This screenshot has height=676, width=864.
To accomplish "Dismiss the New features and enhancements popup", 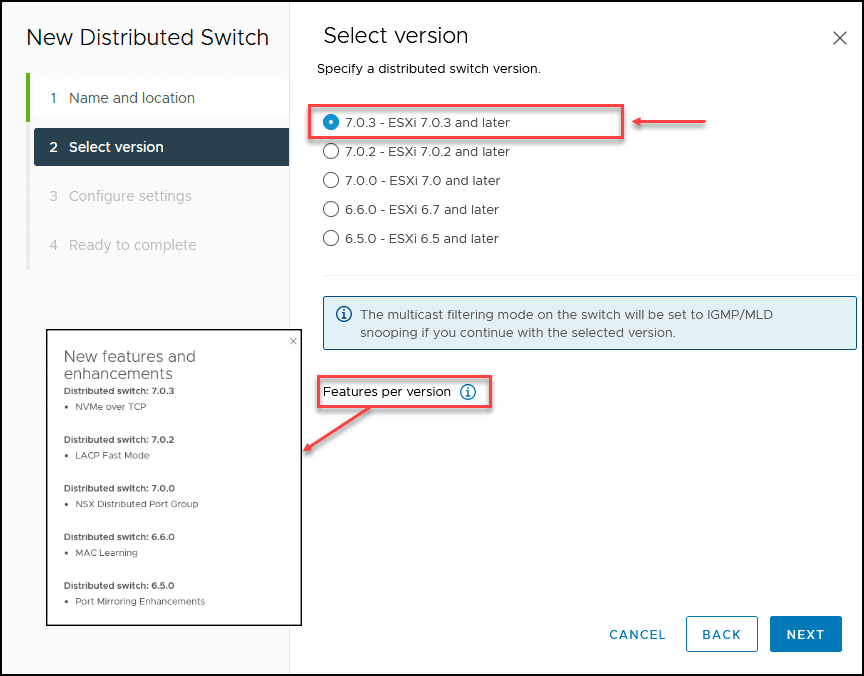I will (x=293, y=341).
